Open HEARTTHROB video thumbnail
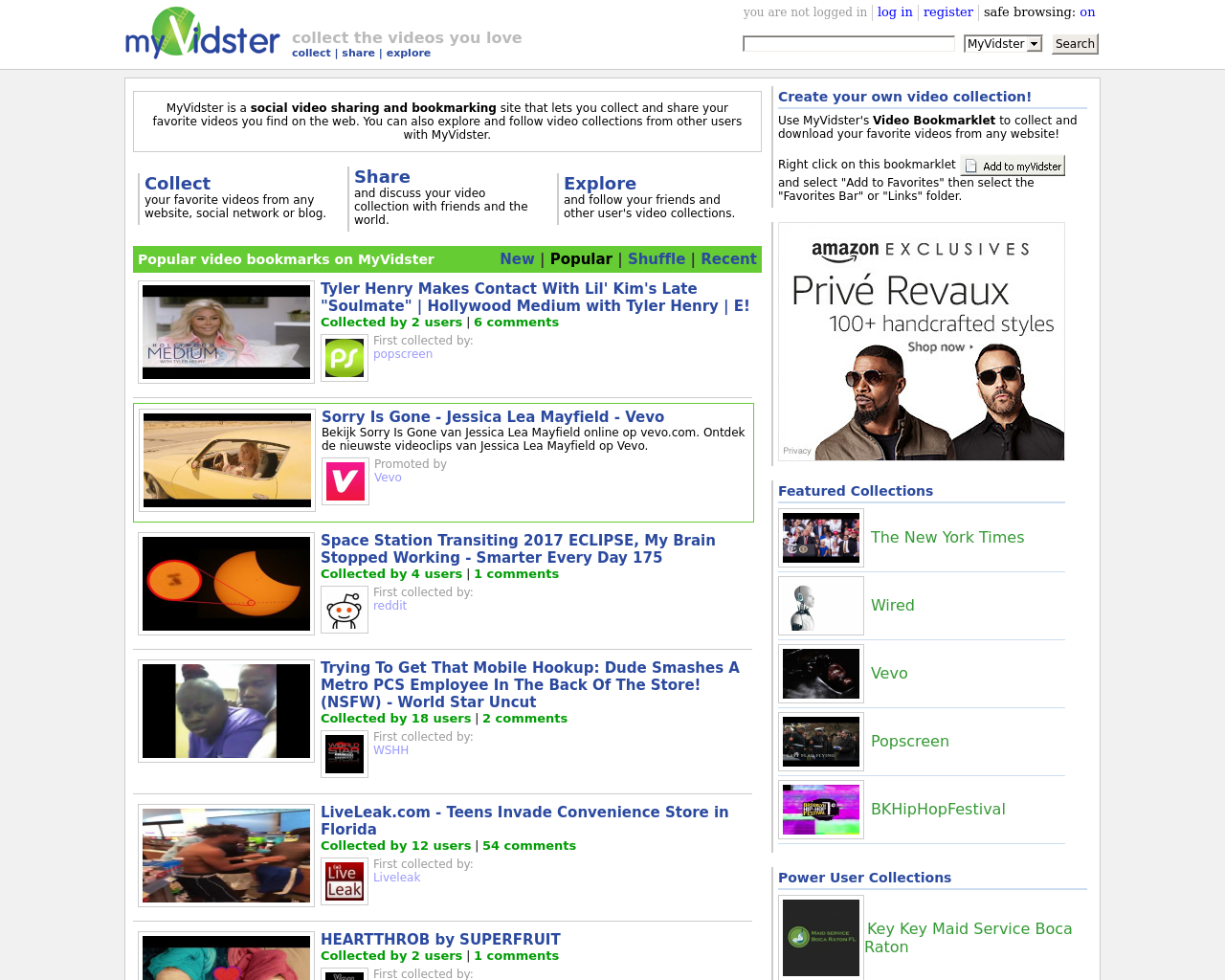 click(226, 956)
